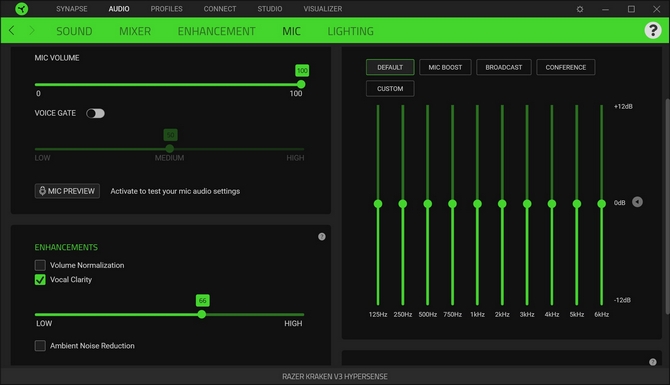Screen dimensions: 670x385
Task: Click the vertical scrollbar on the right
Action: (x=667, y=207)
